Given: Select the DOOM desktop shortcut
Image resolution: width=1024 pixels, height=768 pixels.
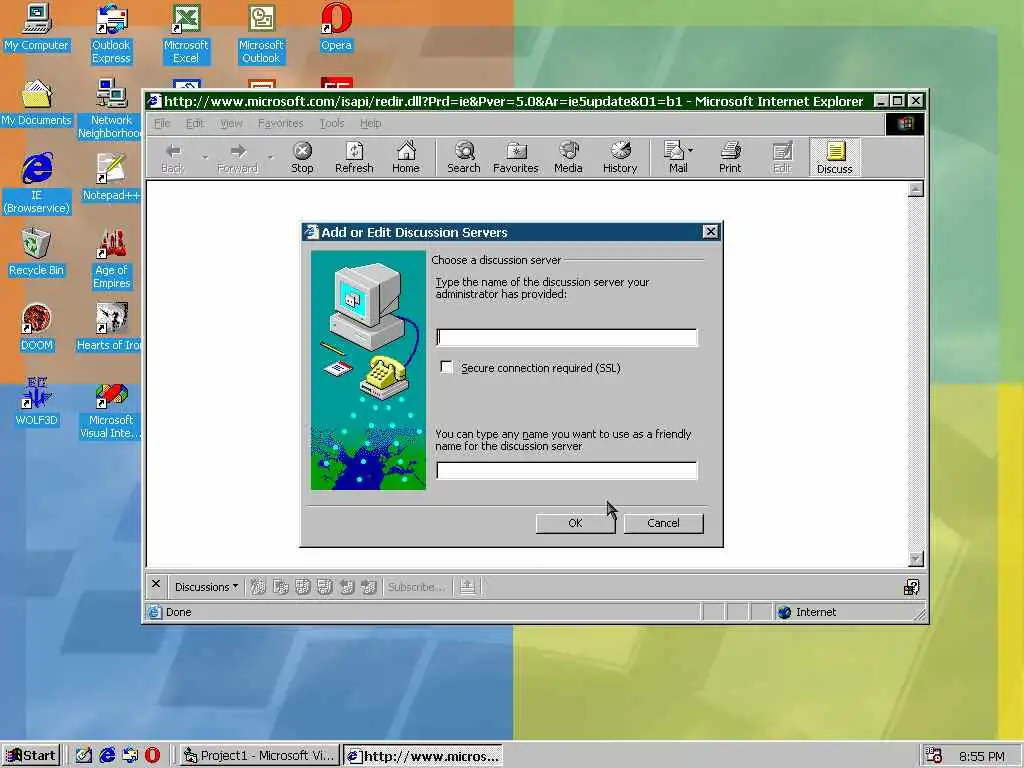Looking at the screenshot, I should 37,328.
